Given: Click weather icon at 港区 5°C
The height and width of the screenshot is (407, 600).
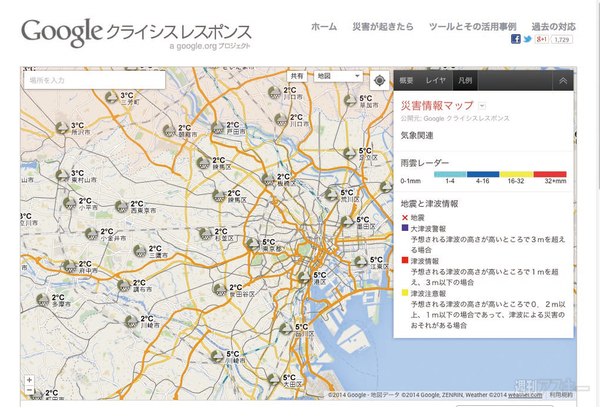Looking at the screenshot, I should pyautogui.click(x=305, y=277).
